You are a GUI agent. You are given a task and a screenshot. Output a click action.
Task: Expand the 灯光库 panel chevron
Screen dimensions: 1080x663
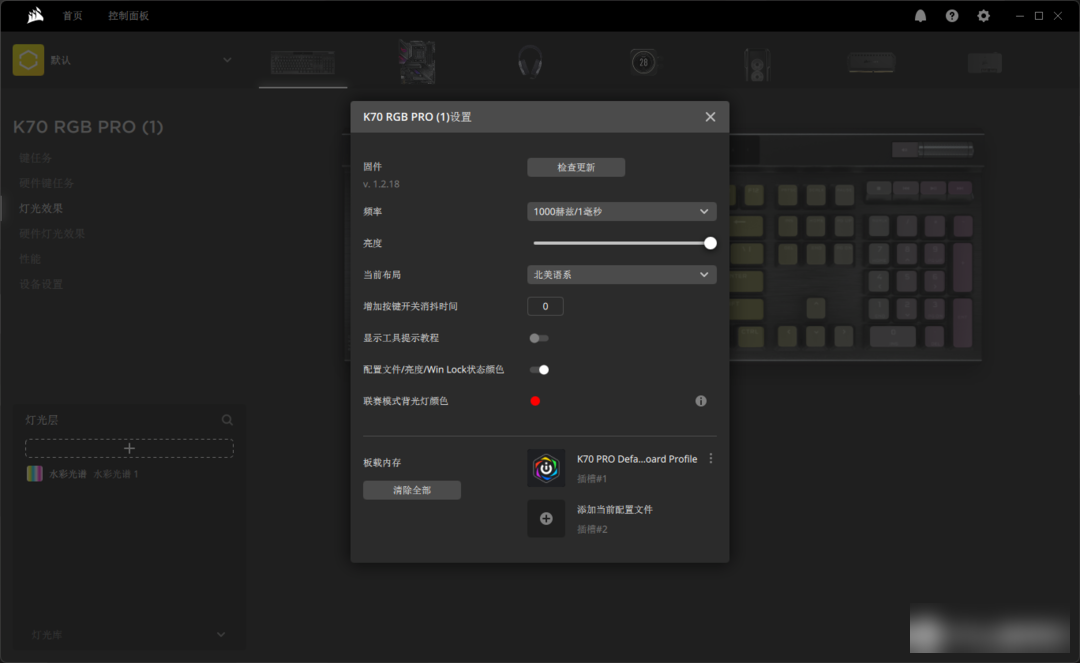pos(220,635)
